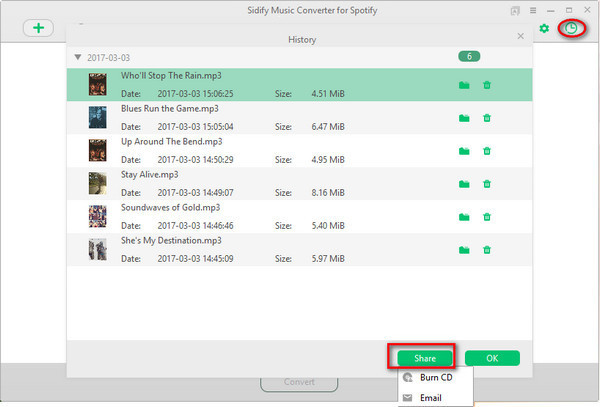600x407 pixels.
Task: Choose Email from Share menu
Action: (x=435, y=398)
